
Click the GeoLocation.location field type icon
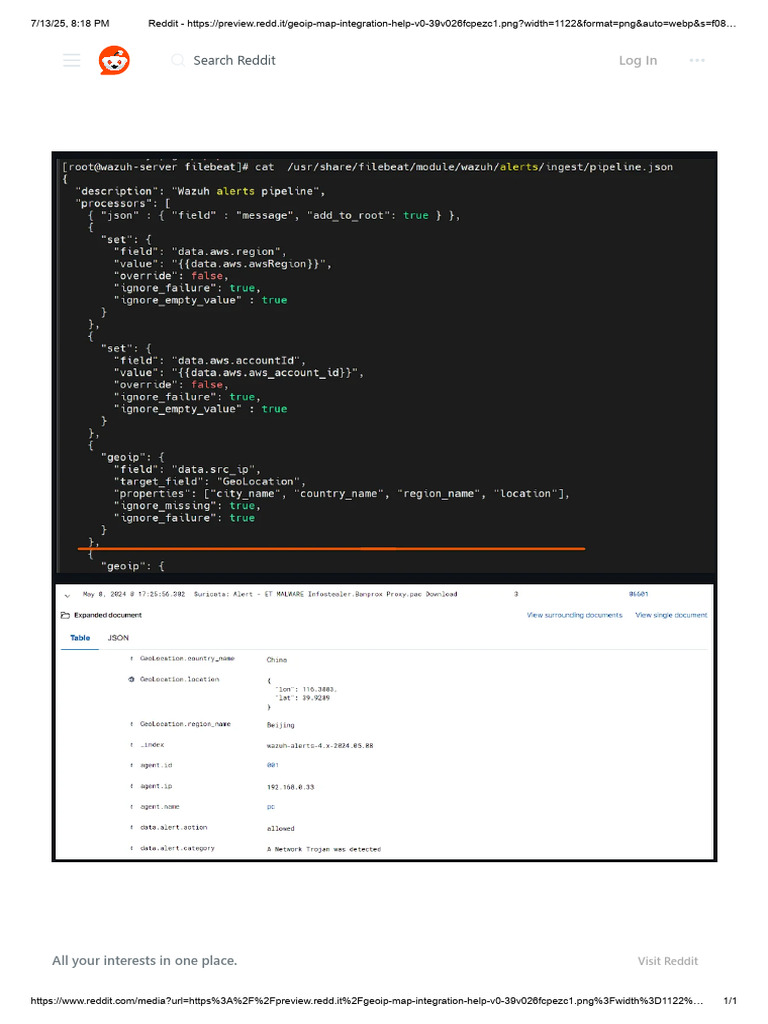[131, 679]
